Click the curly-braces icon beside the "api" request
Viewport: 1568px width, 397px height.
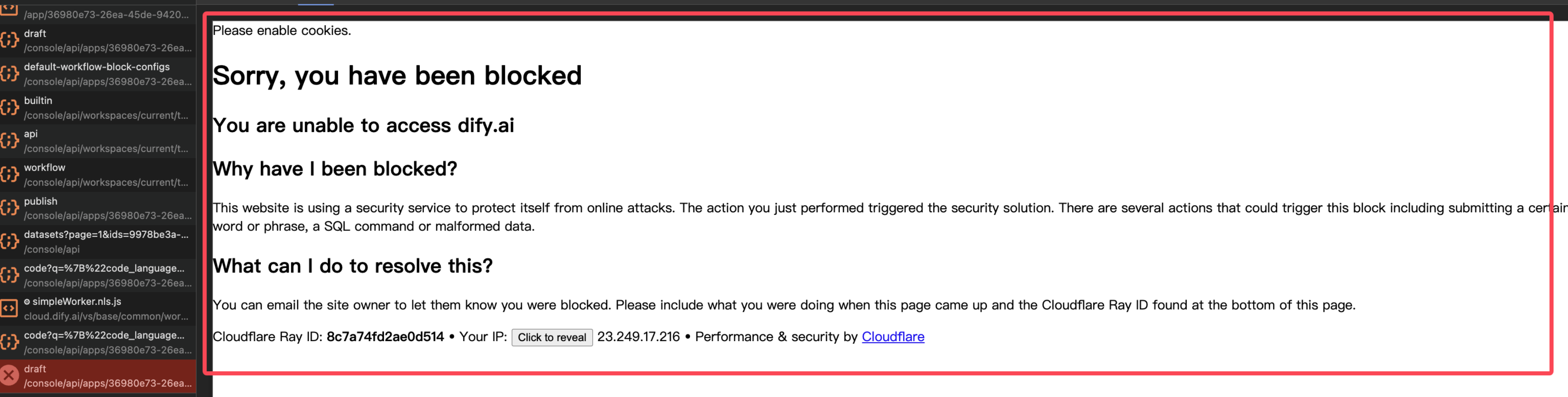(x=10, y=140)
